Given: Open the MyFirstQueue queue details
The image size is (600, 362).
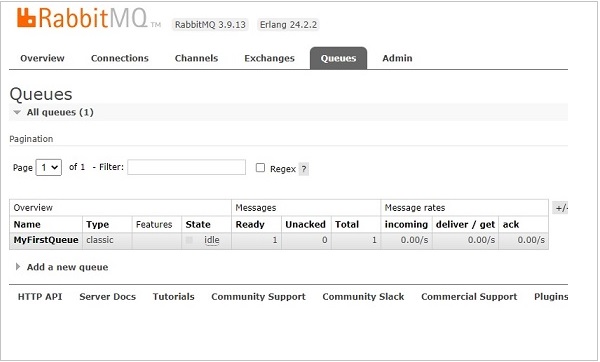Looking at the screenshot, I should (46, 240).
